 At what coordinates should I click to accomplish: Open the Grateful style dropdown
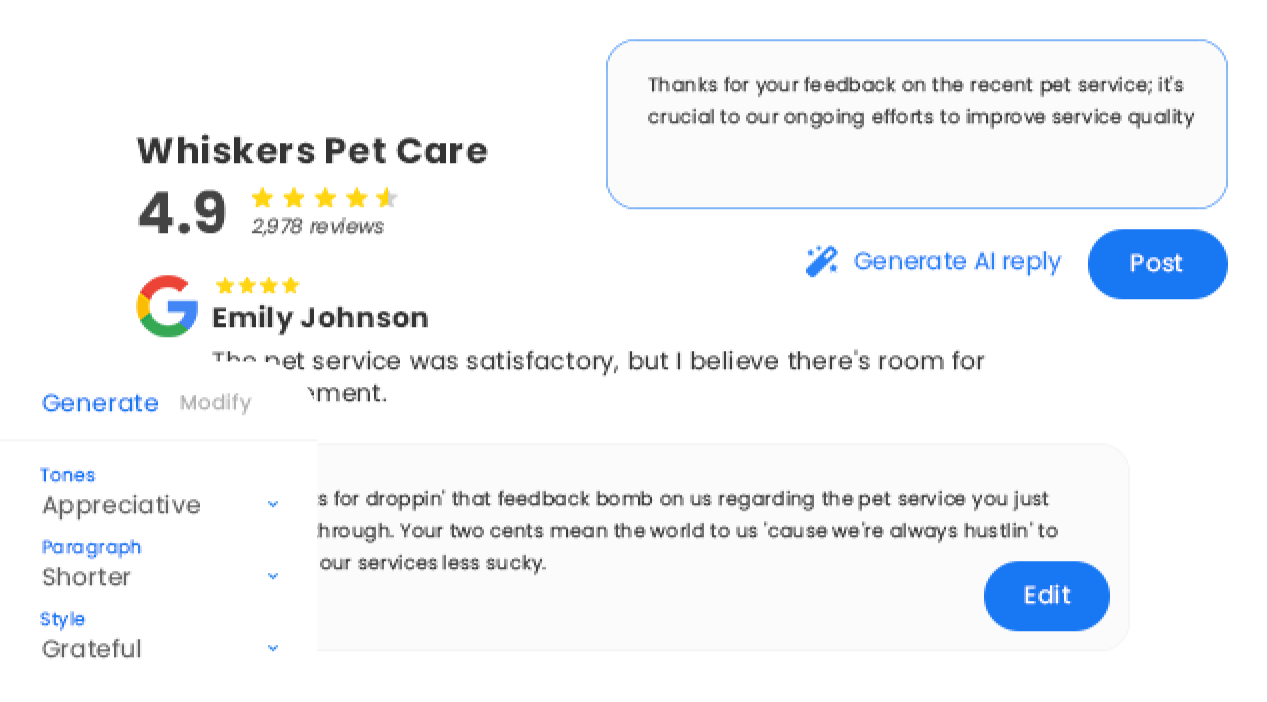pyautogui.click(x=160, y=649)
